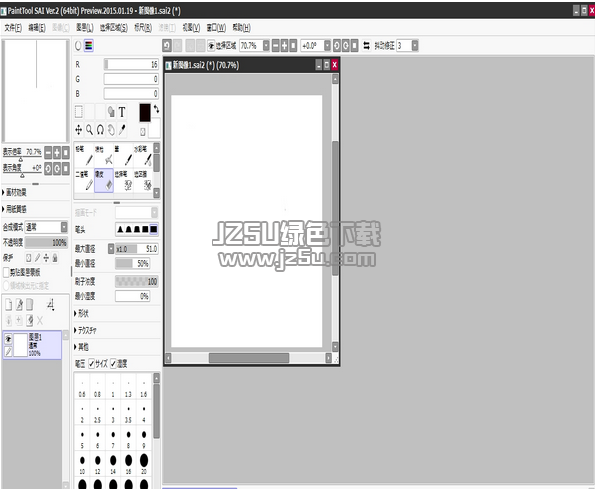Viewport: 595px width, 489px height.
Task: Open the View (V) menu
Action: (x=191, y=28)
